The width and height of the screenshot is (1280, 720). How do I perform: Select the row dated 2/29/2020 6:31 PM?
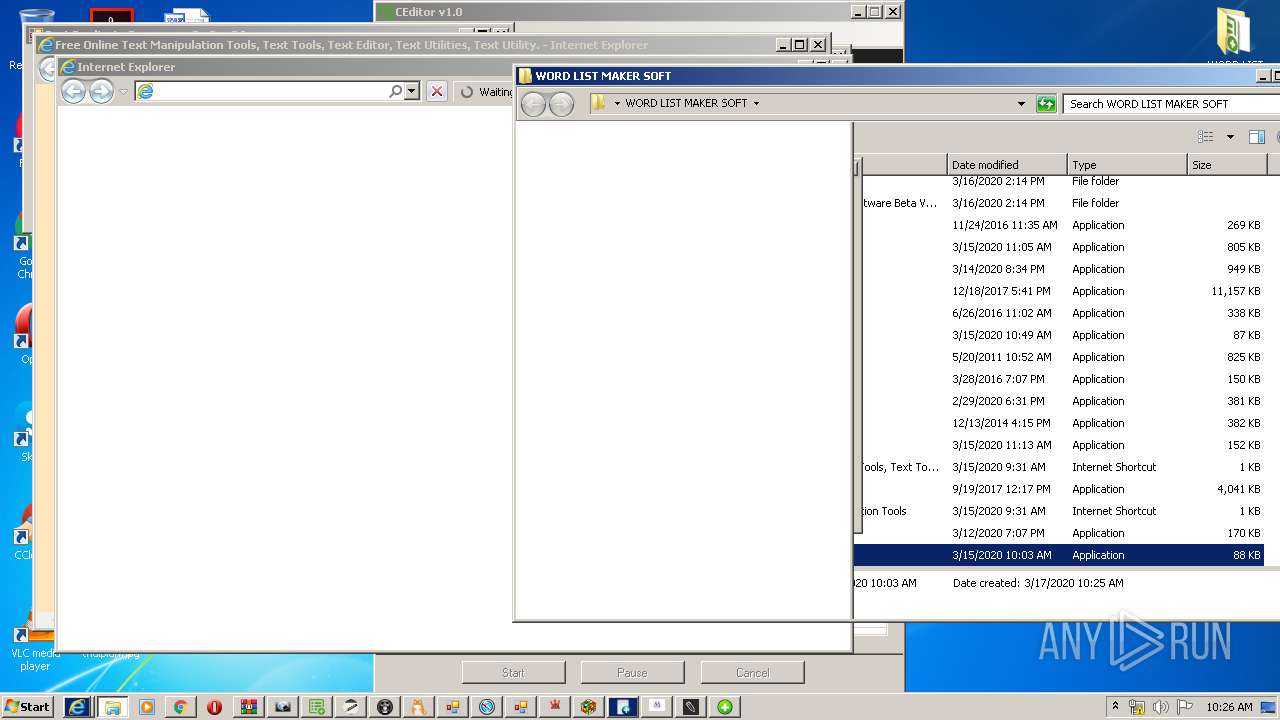[1060, 401]
